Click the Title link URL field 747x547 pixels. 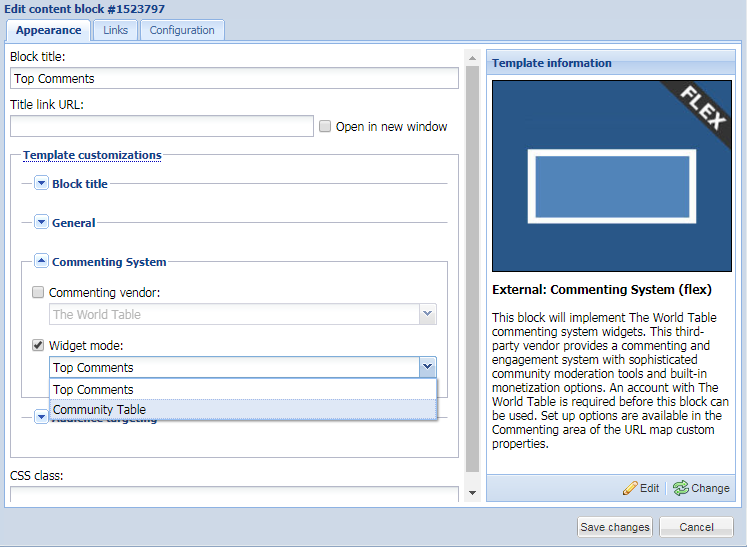[162, 126]
